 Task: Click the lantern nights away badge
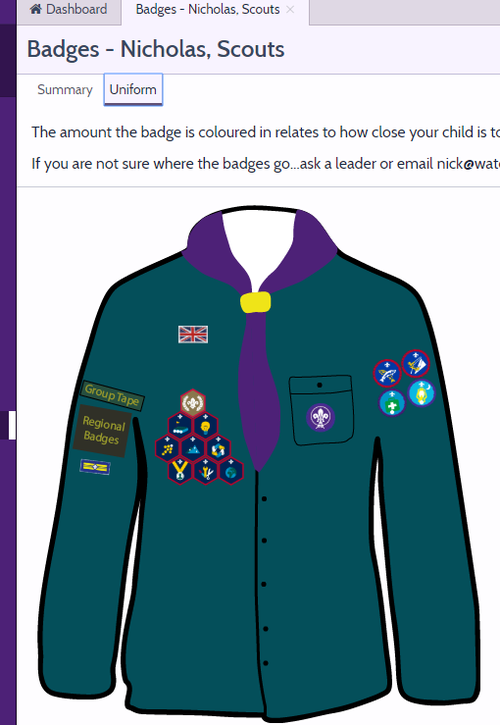click(x=421, y=393)
